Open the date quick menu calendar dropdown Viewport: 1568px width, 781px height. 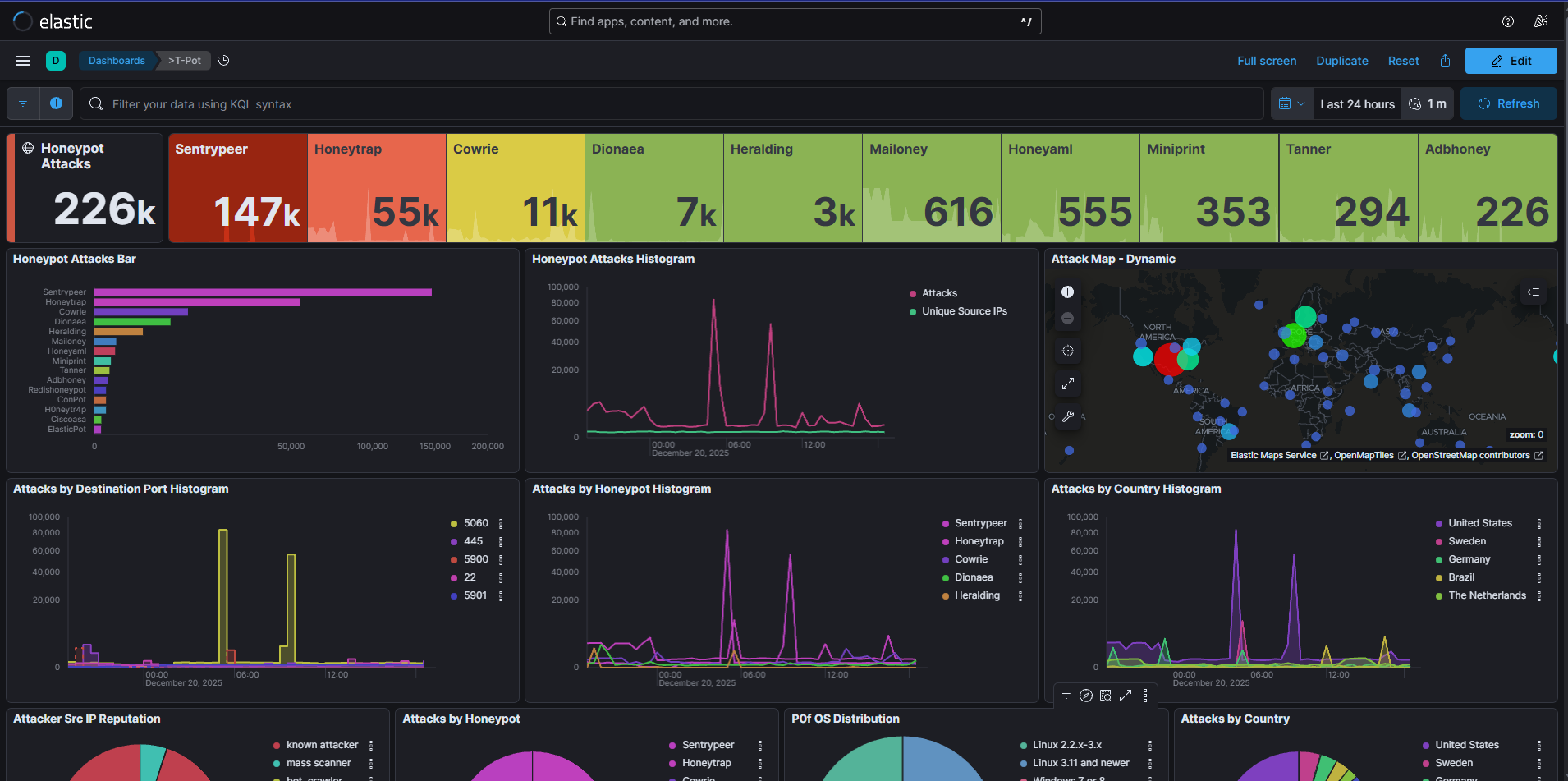1291,103
